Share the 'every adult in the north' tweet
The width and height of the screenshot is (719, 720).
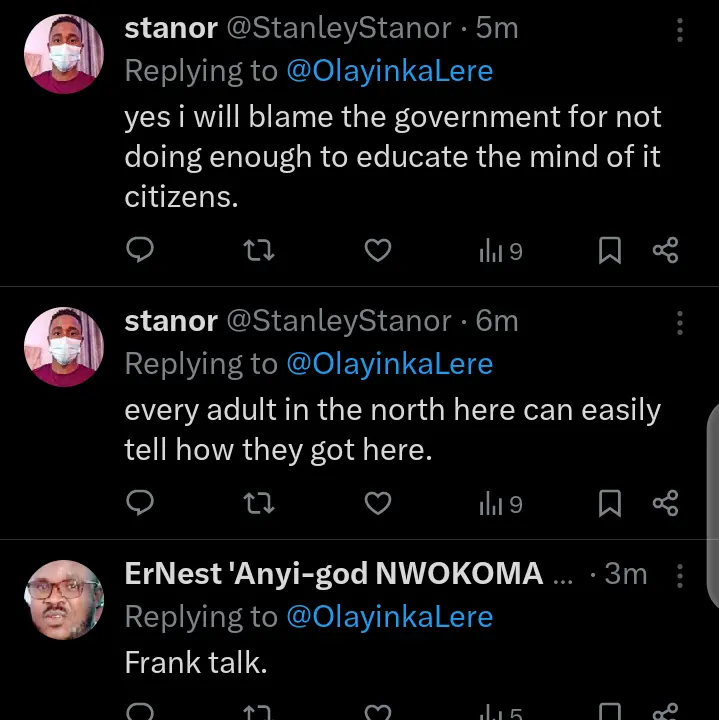tap(666, 503)
